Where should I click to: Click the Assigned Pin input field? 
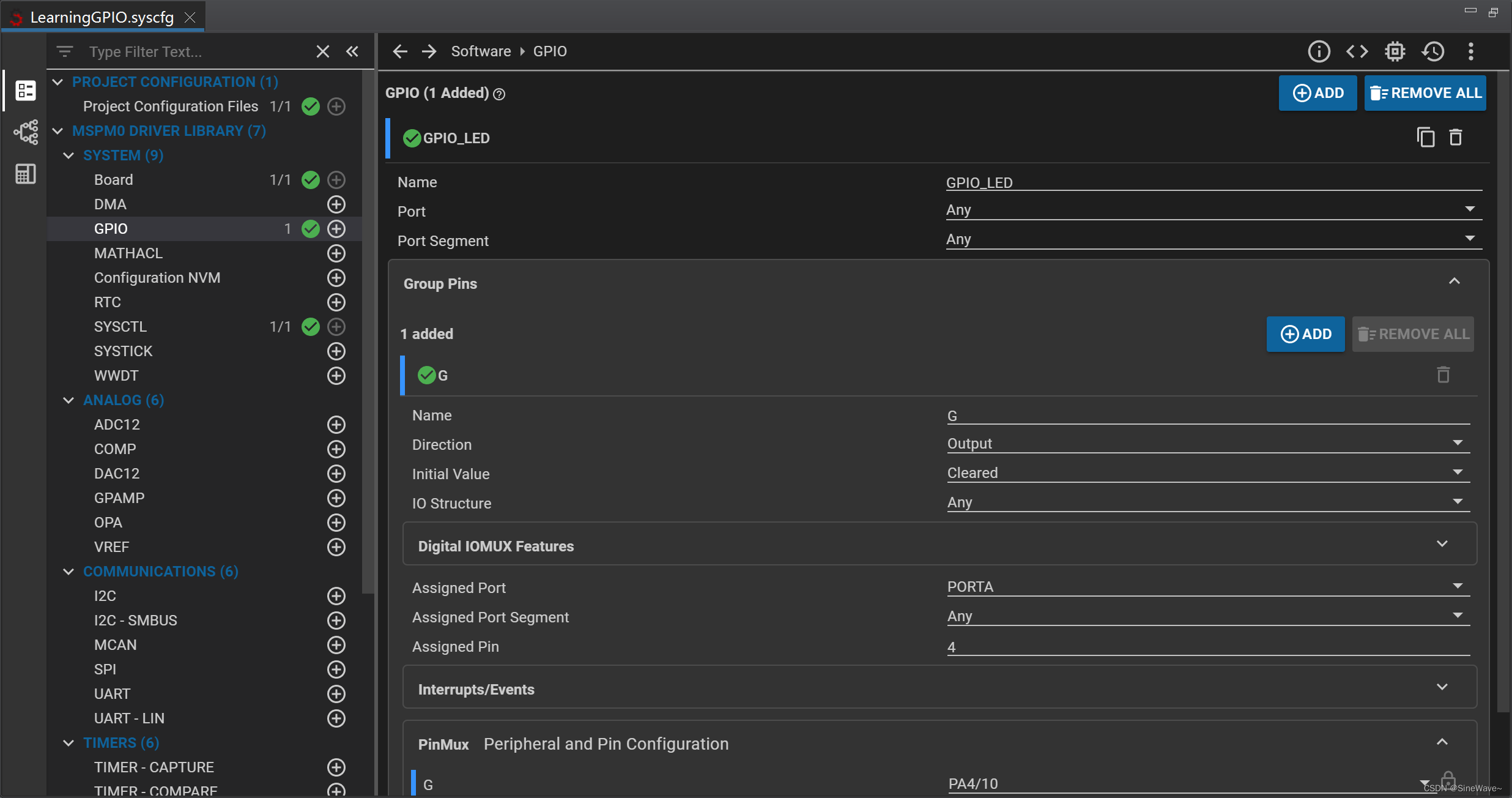1208,647
